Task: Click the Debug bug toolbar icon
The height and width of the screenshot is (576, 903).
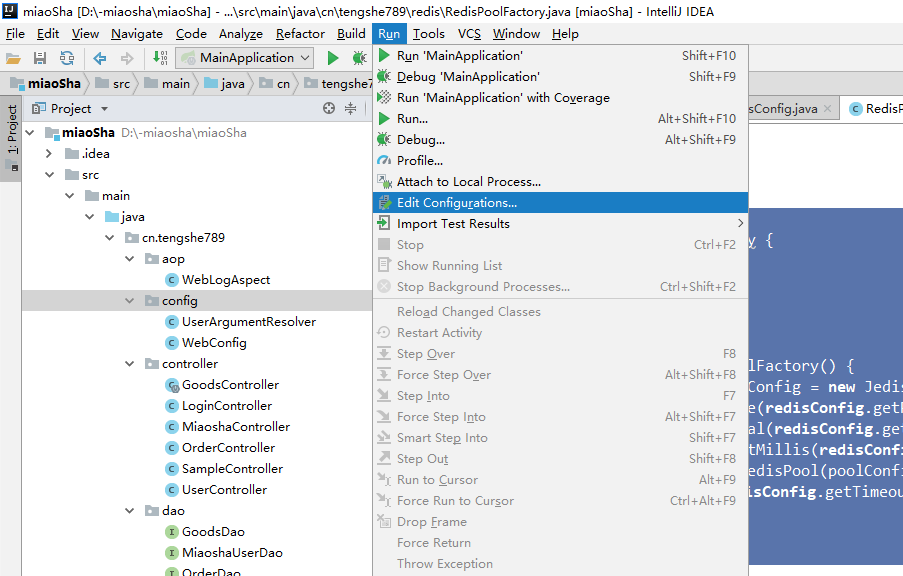Action: [x=359, y=58]
